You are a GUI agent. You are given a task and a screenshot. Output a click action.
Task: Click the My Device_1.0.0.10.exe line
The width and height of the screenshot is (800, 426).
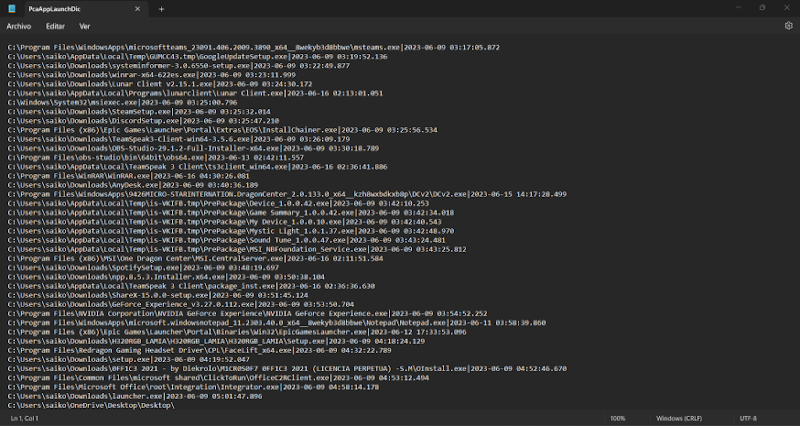(x=224, y=222)
